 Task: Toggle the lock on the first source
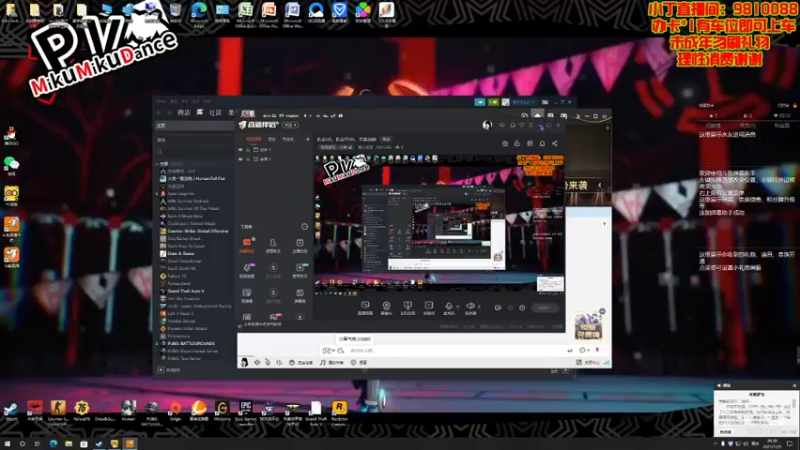pyautogui.click(x=248, y=149)
